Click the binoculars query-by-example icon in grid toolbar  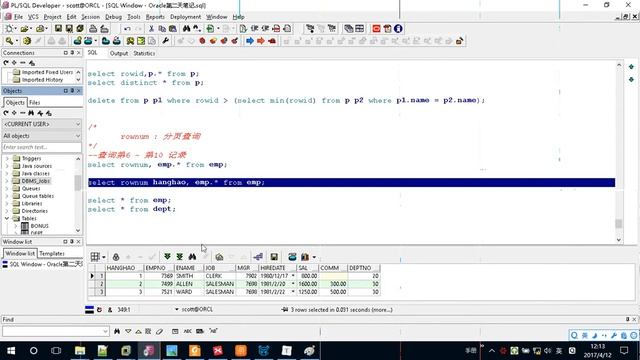(192, 256)
